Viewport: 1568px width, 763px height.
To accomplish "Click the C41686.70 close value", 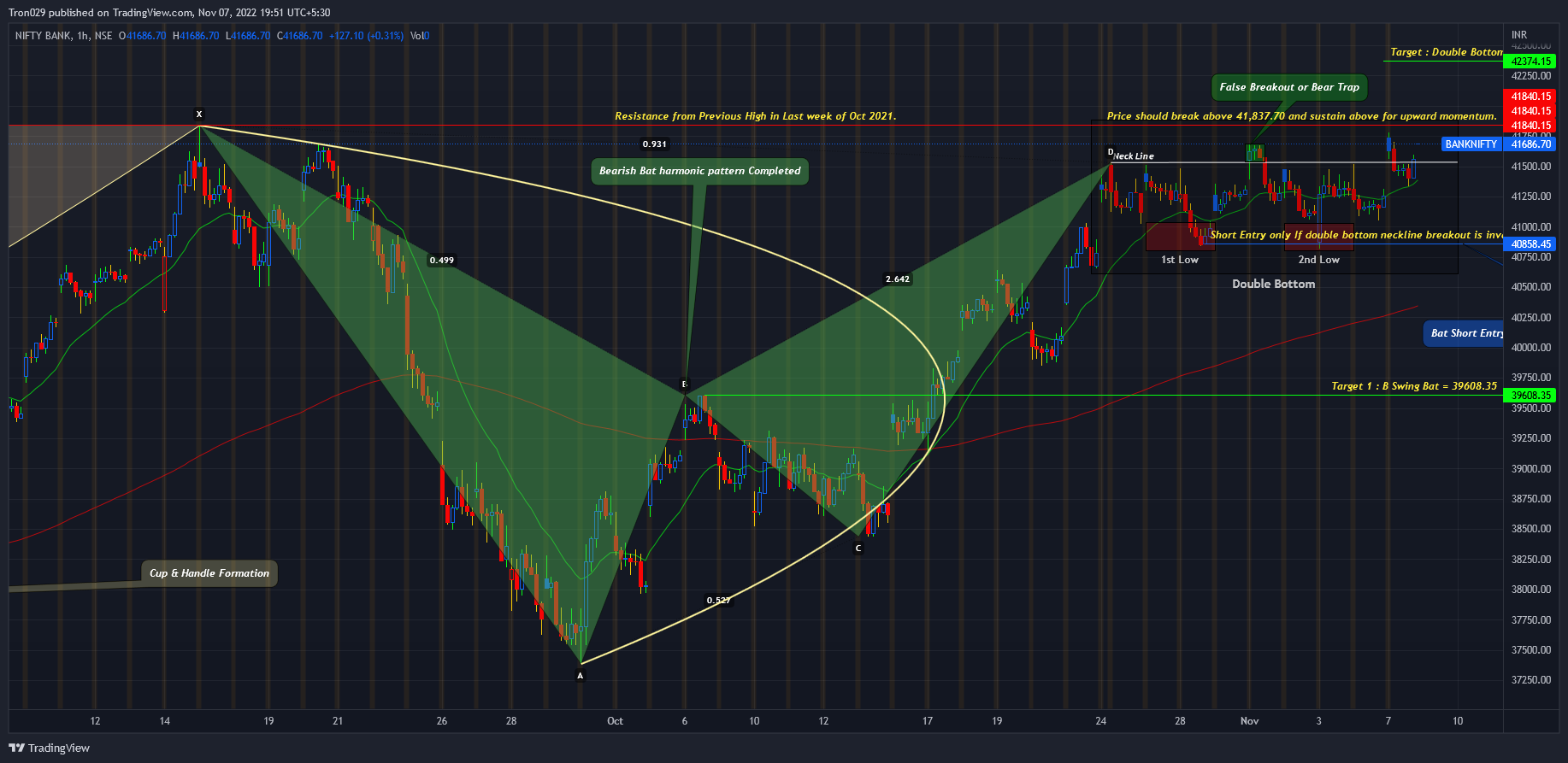I will [300, 36].
